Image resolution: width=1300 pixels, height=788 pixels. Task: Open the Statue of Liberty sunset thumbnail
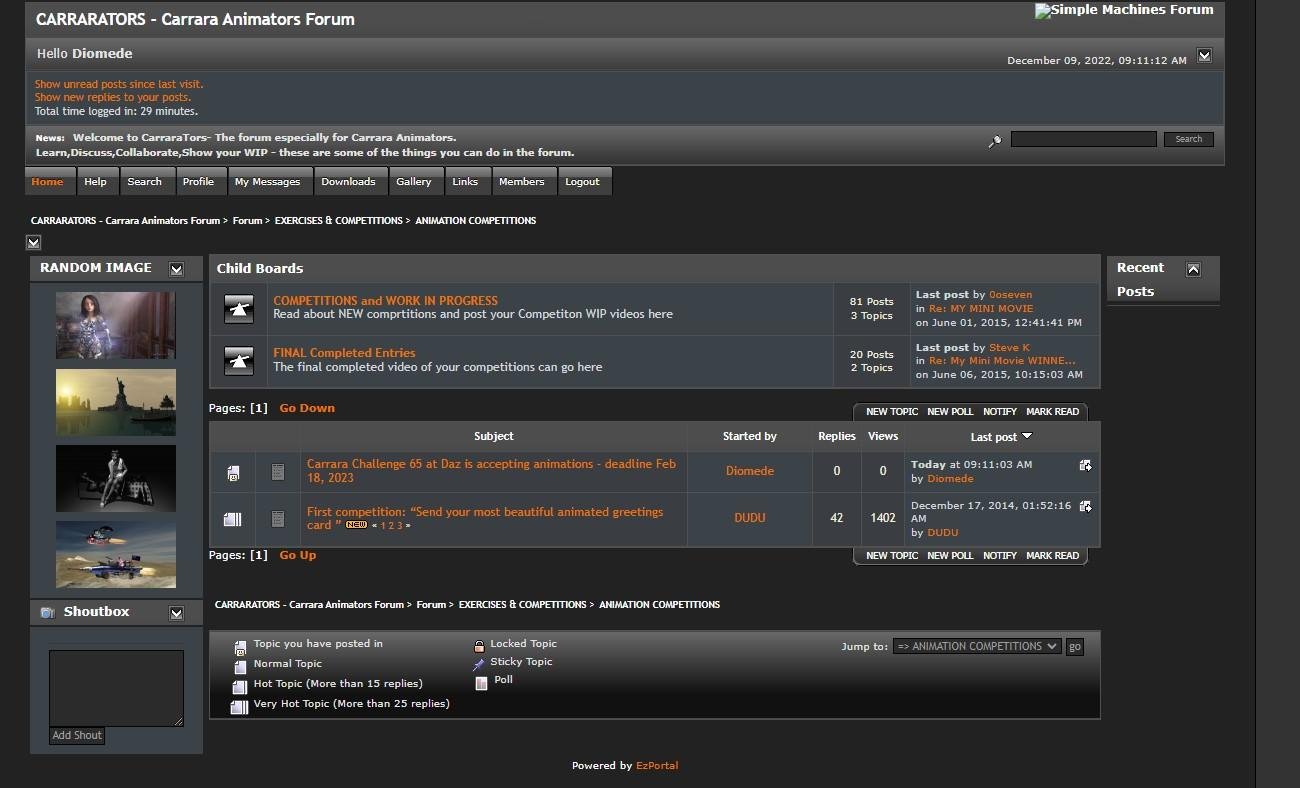click(x=116, y=402)
